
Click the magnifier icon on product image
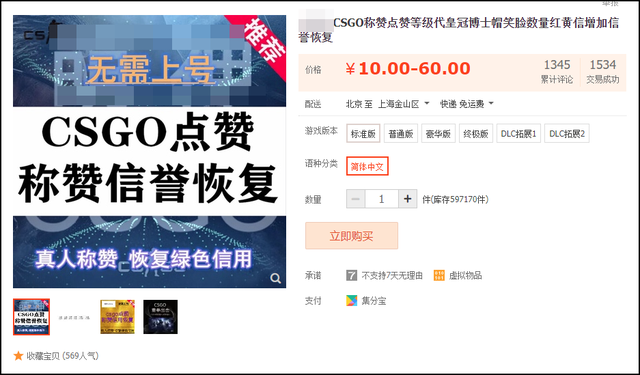(x=276, y=278)
